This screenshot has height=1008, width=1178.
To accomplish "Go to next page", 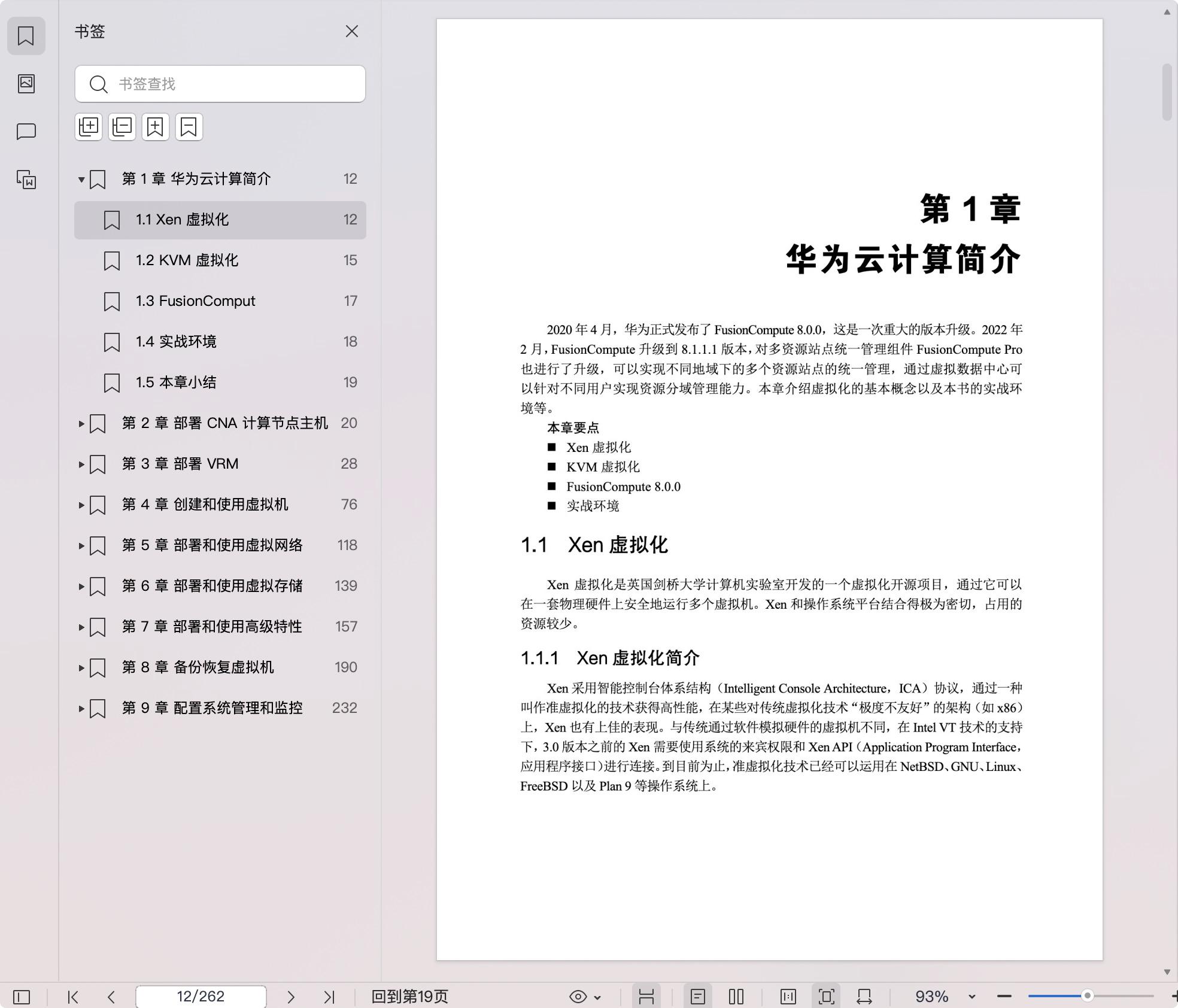I will click(x=291, y=997).
